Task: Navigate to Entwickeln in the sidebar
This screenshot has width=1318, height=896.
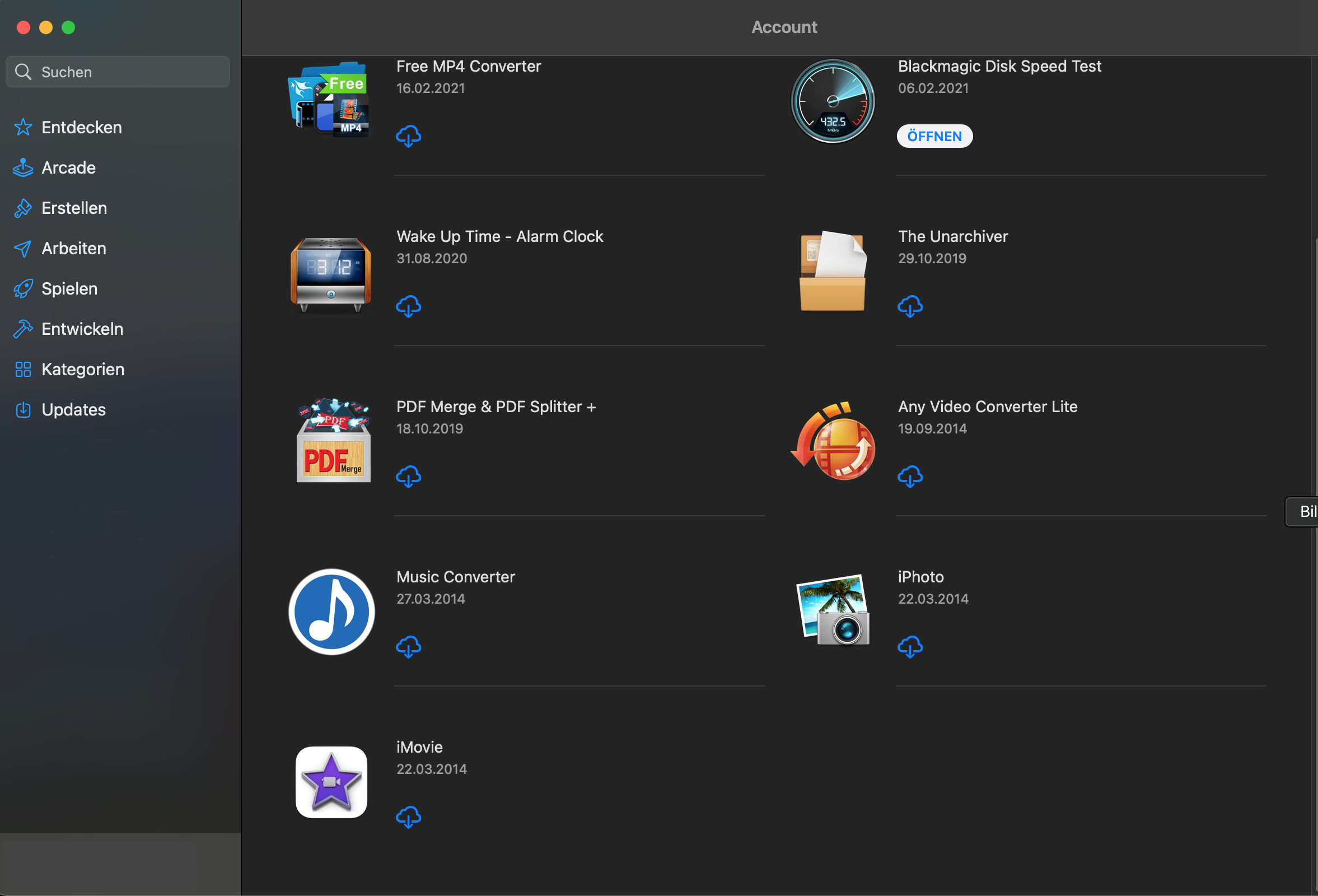Action: (82, 329)
